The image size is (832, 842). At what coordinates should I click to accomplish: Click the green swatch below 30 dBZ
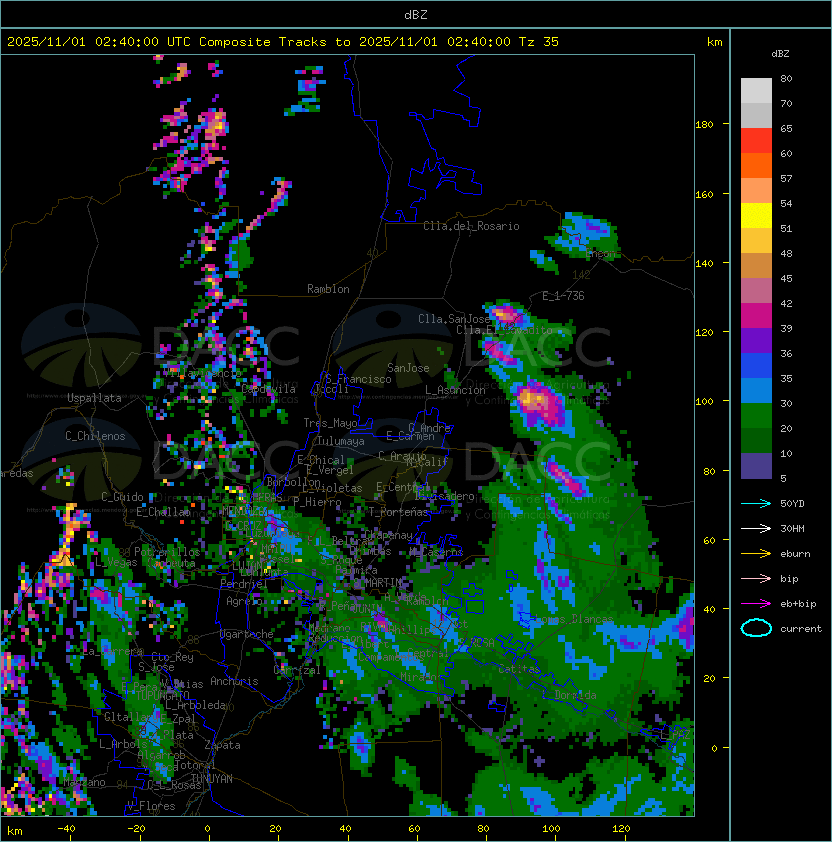point(756,416)
